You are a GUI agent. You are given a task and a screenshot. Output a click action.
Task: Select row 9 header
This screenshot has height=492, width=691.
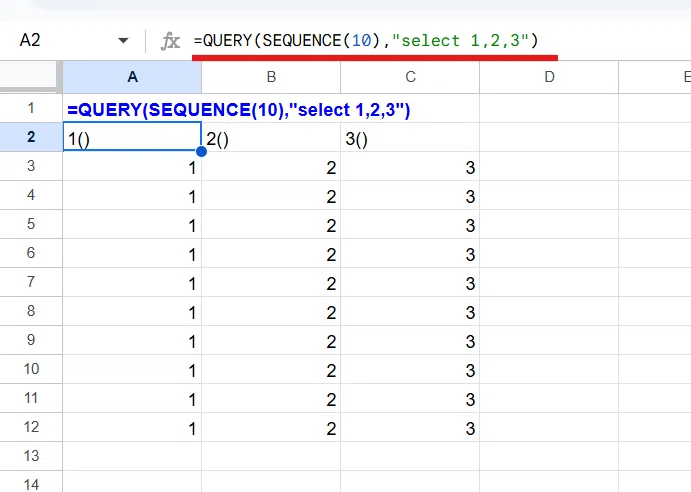click(31, 340)
